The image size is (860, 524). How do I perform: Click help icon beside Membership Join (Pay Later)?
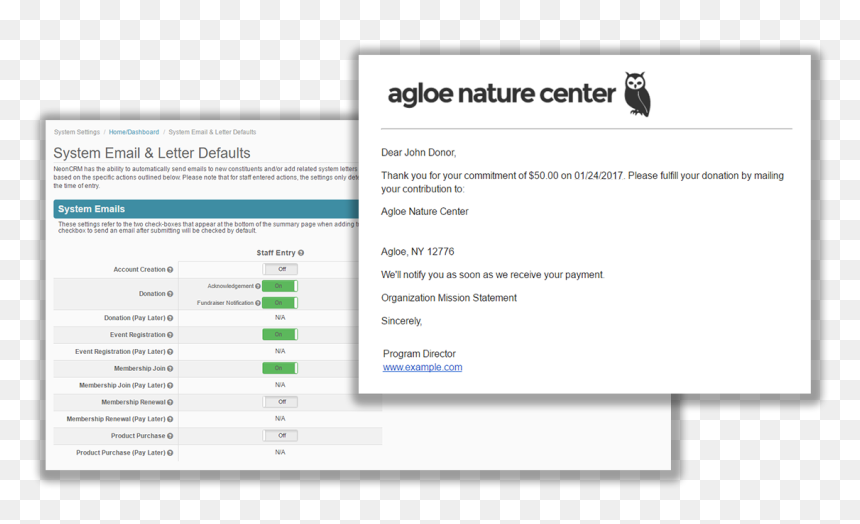[170, 386]
